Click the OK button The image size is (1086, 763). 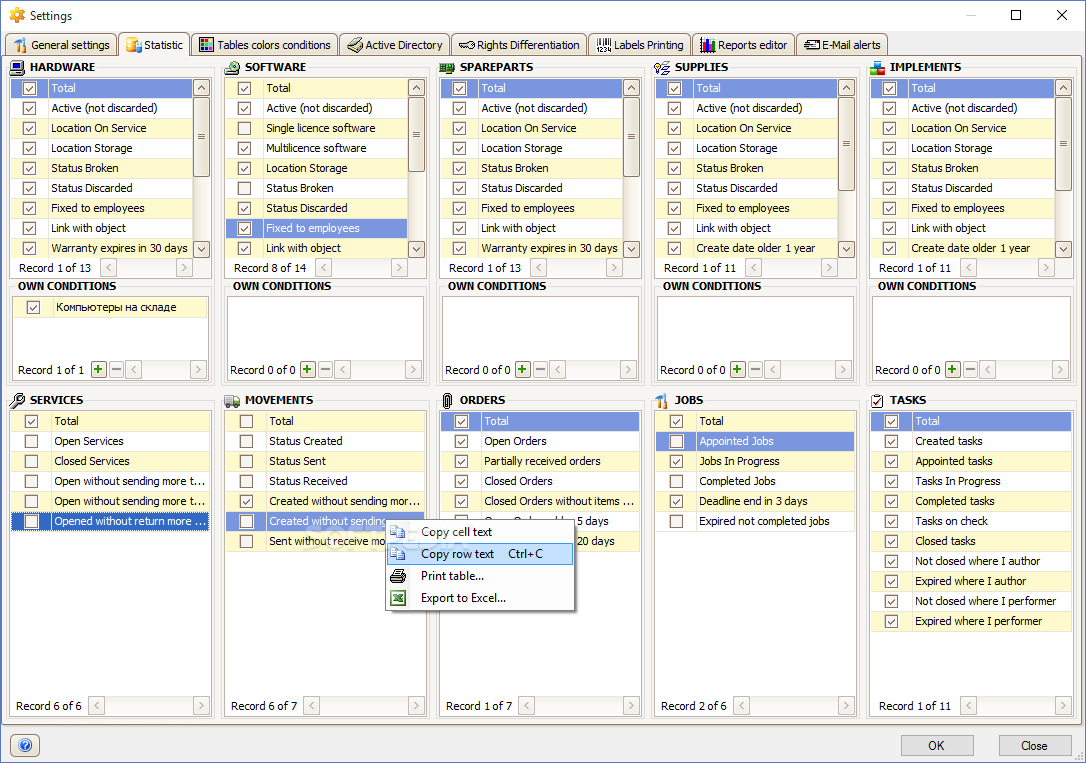(936, 745)
